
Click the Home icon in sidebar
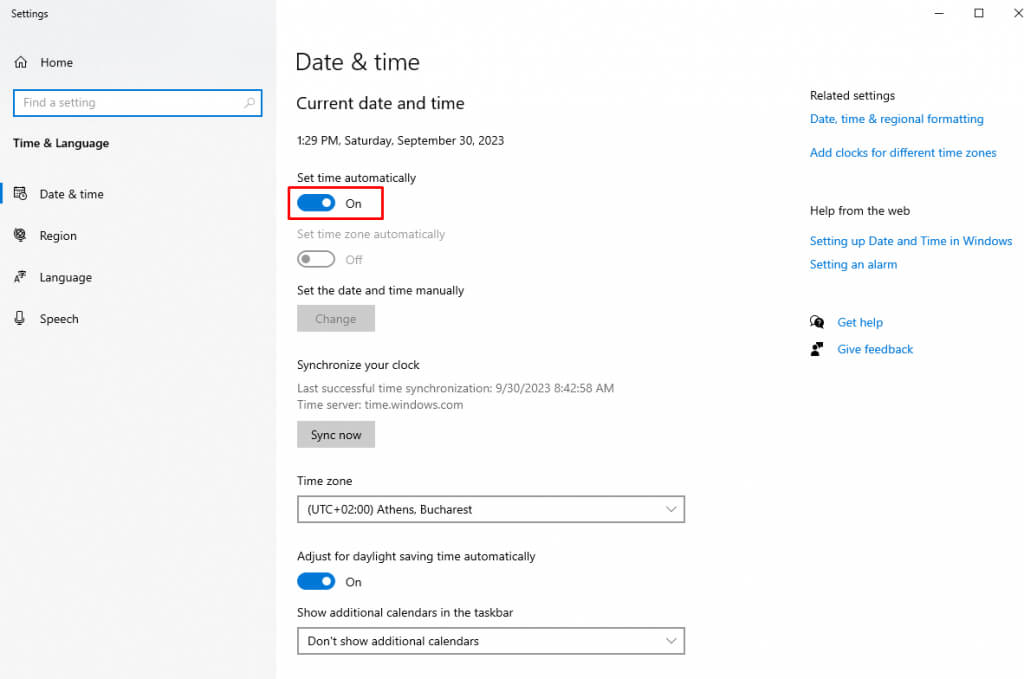[x=21, y=62]
